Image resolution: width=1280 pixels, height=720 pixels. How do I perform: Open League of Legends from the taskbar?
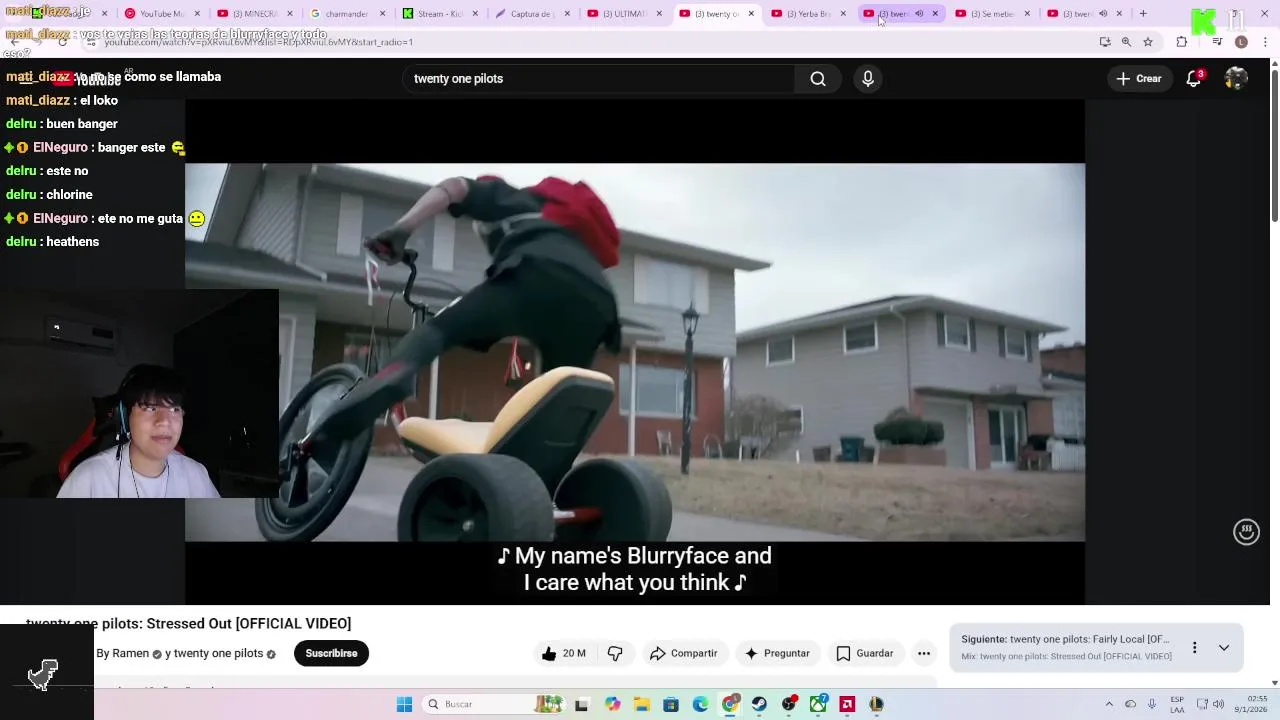tap(876, 704)
